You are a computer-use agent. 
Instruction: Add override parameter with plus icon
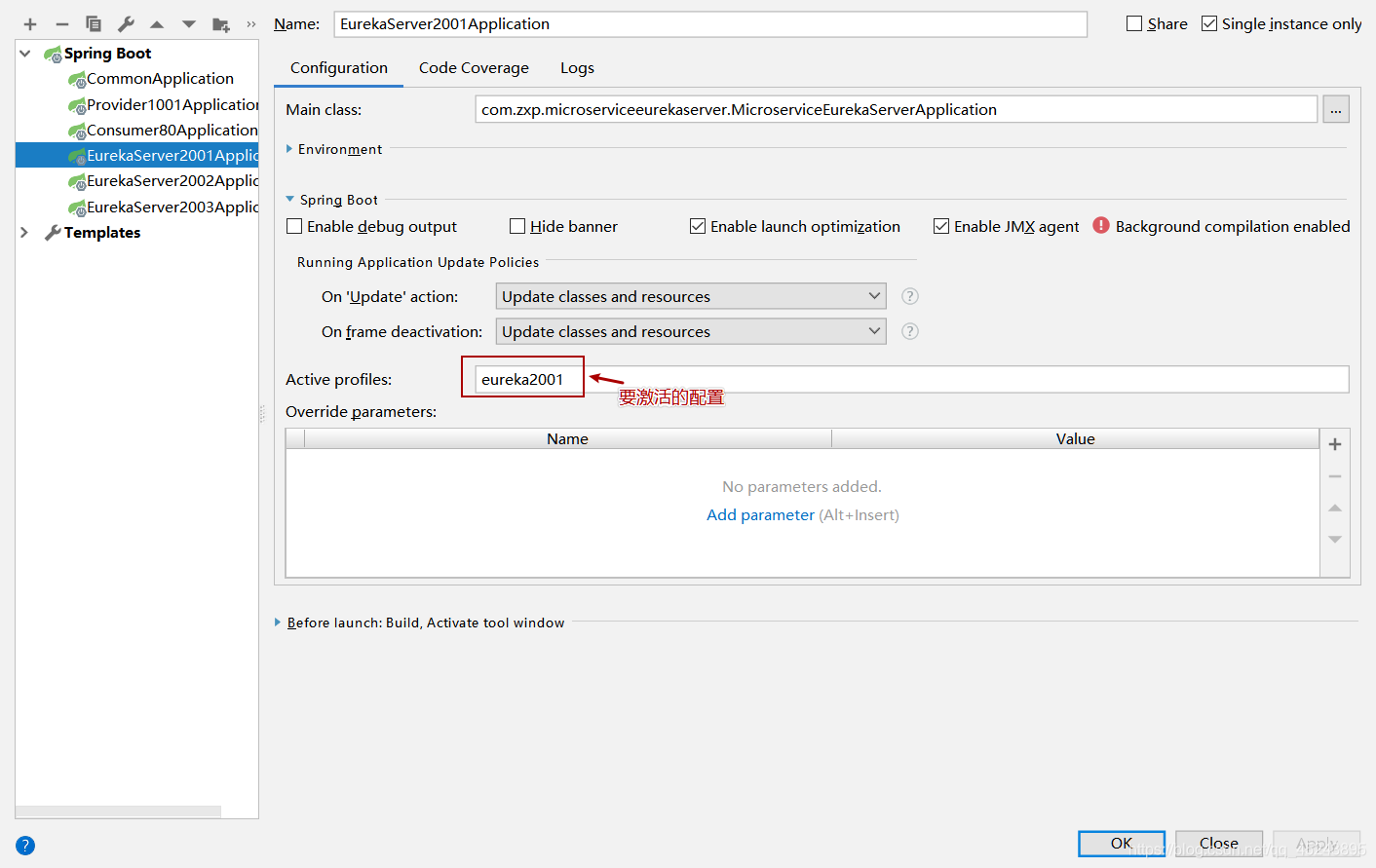pyautogui.click(x=1335, y=444)
